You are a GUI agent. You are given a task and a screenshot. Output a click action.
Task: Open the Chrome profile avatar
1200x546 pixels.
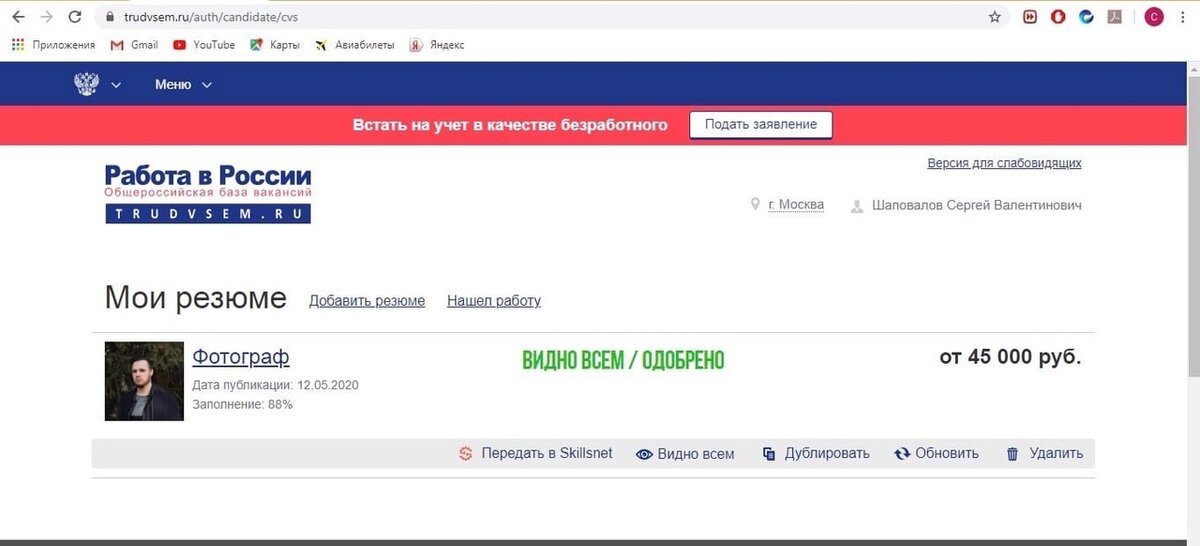tap(1154, 17)
